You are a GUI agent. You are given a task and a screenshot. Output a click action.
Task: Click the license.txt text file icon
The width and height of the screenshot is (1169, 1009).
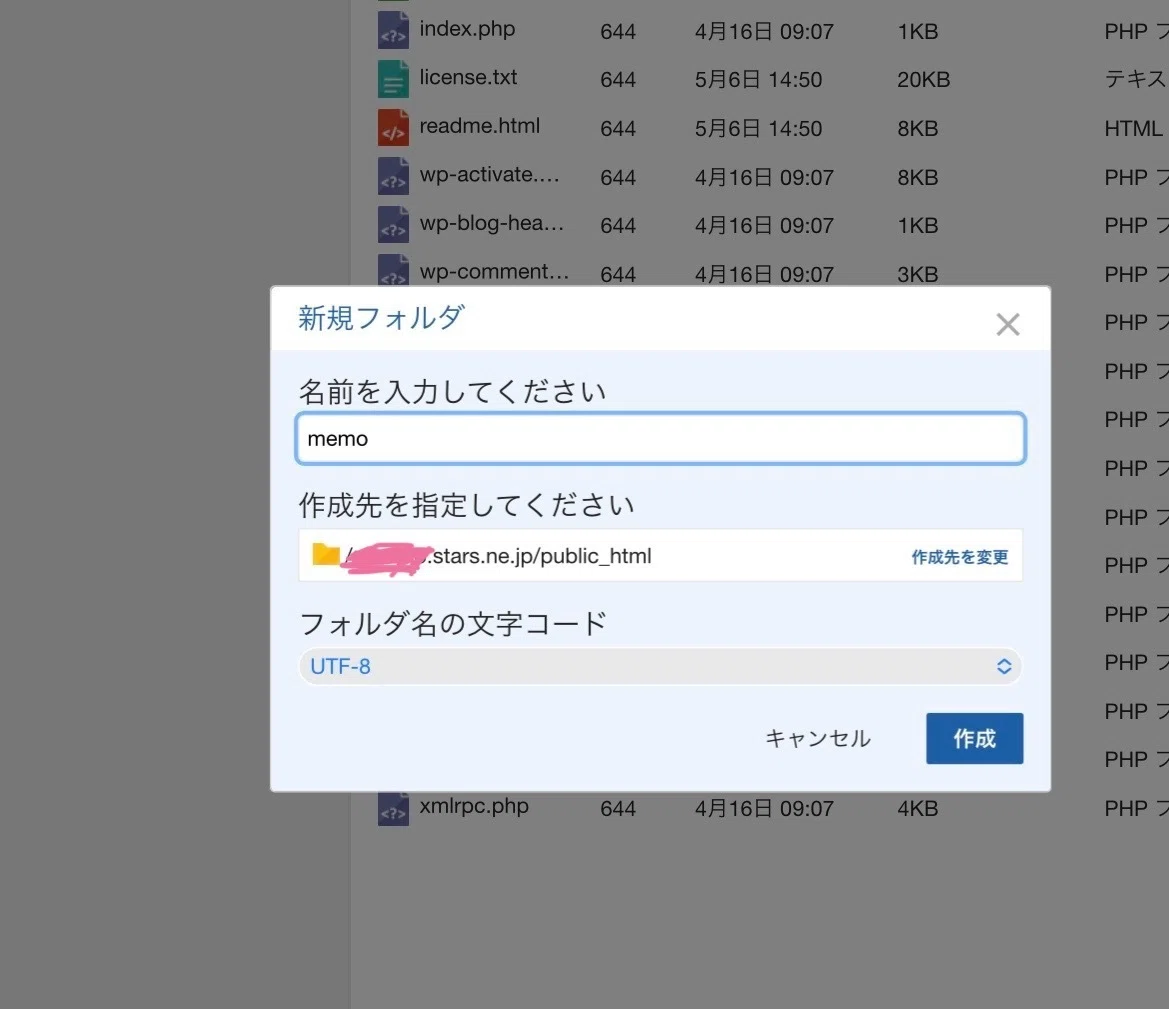pos(393,79)
